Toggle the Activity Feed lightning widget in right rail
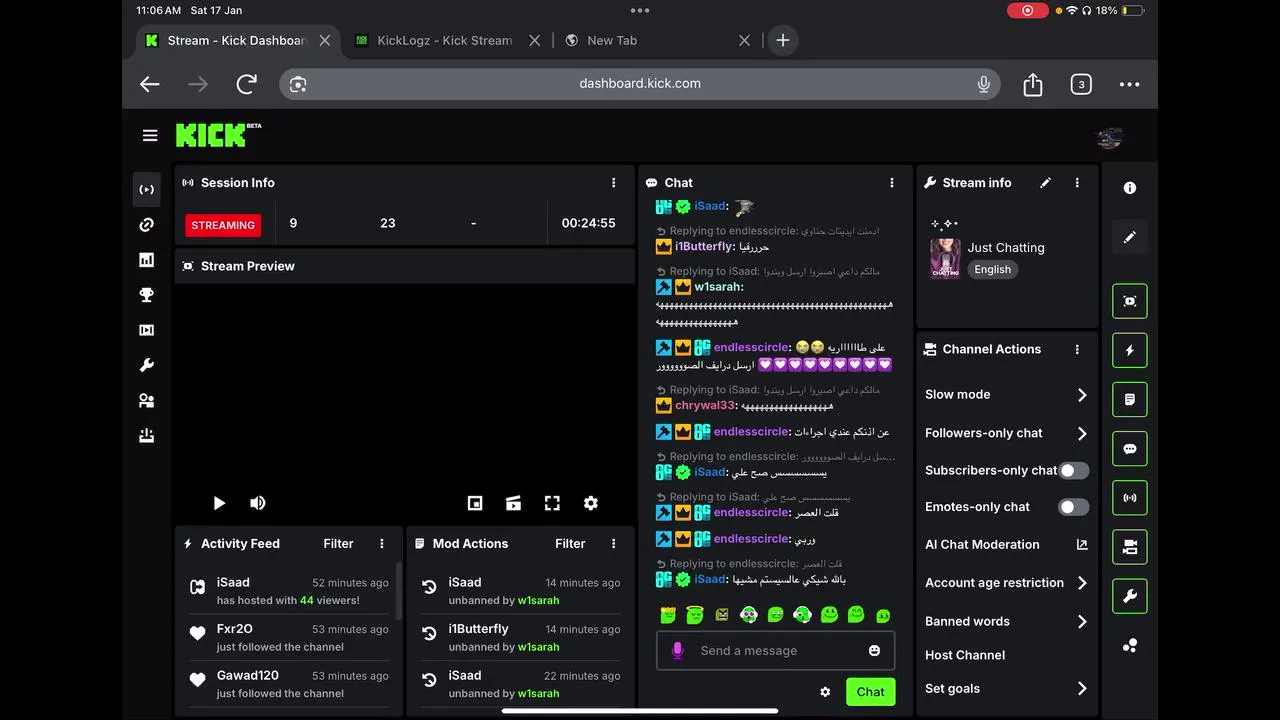1280x720 pixels. (x=1130, y=350)
